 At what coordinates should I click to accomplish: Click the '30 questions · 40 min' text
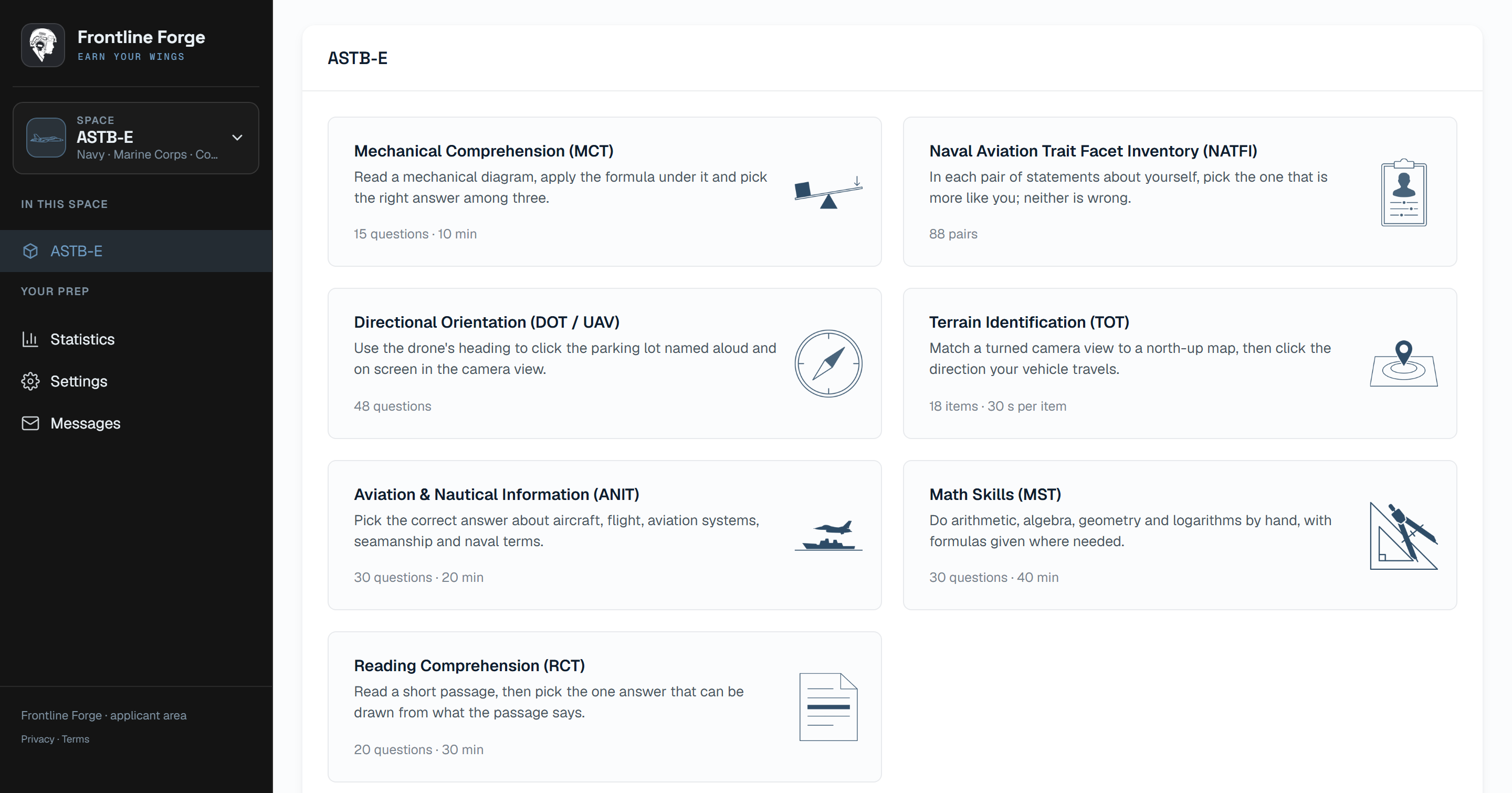coord(994,578)
